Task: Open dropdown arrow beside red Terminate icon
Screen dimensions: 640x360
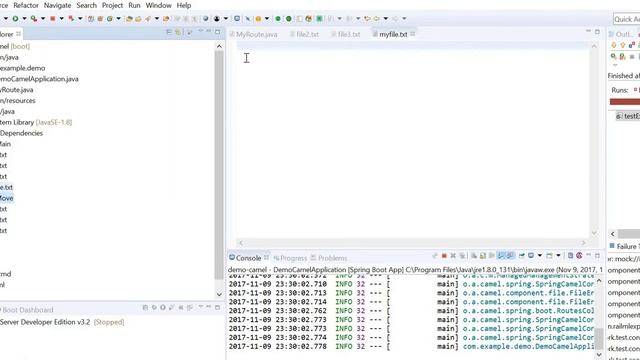Action: point(62,18)
